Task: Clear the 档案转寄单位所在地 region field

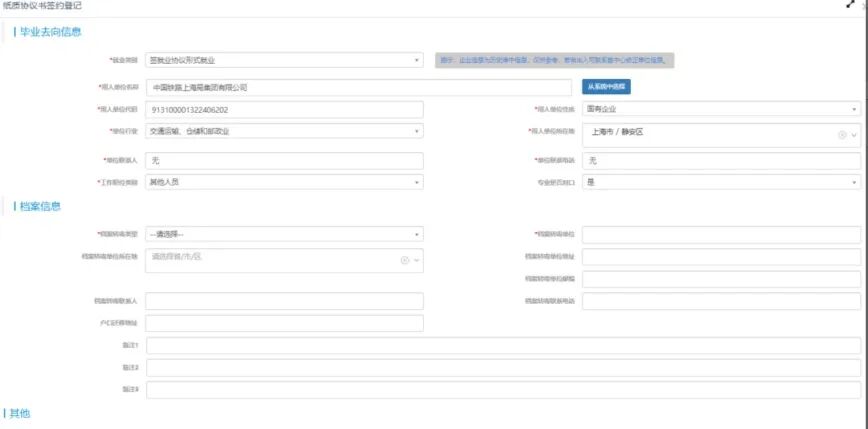Action: point(405,260)
